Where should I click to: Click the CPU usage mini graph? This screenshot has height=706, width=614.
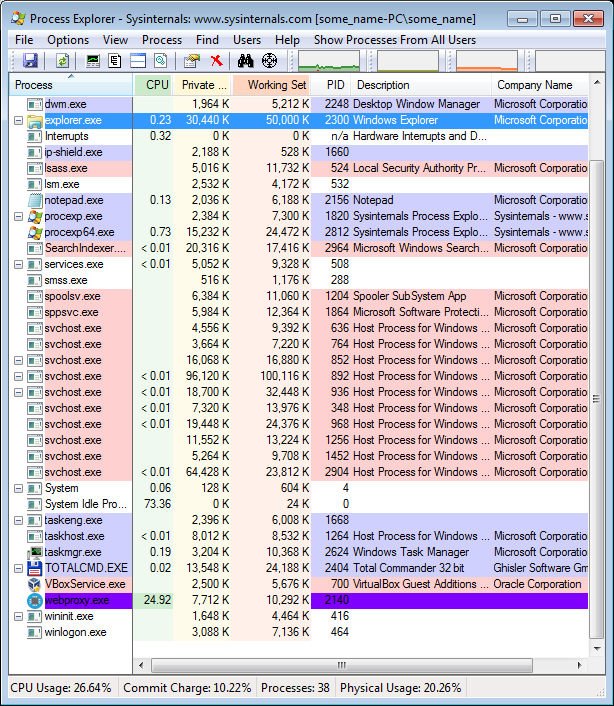329,61
